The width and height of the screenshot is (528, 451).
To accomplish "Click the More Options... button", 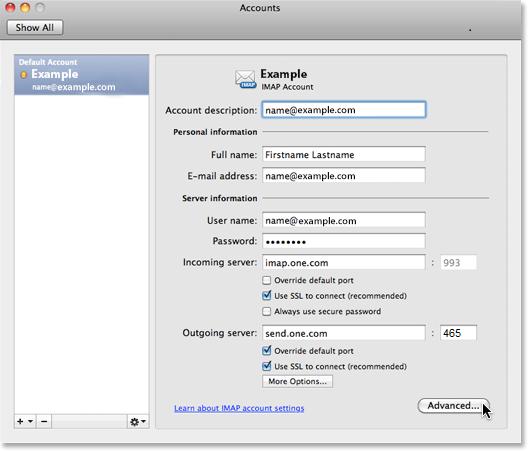I will (x=297, y=381).
